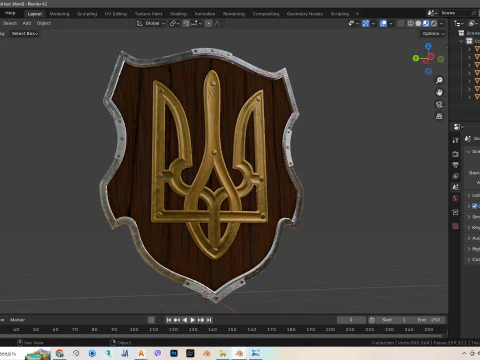Switch viewport to material preview shading

tap(426, 23)
